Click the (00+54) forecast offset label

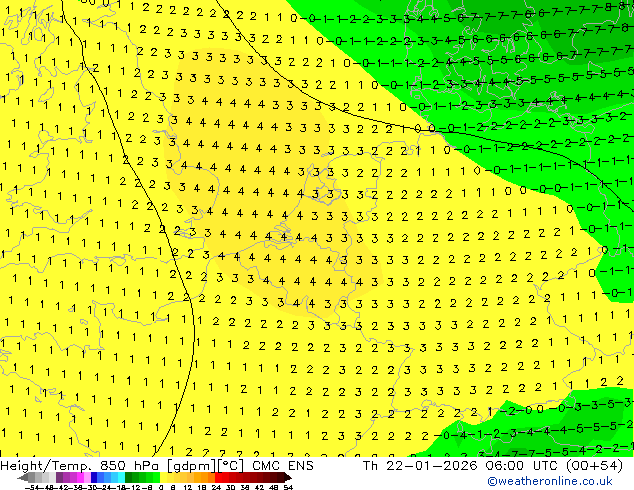pos(594,466)
